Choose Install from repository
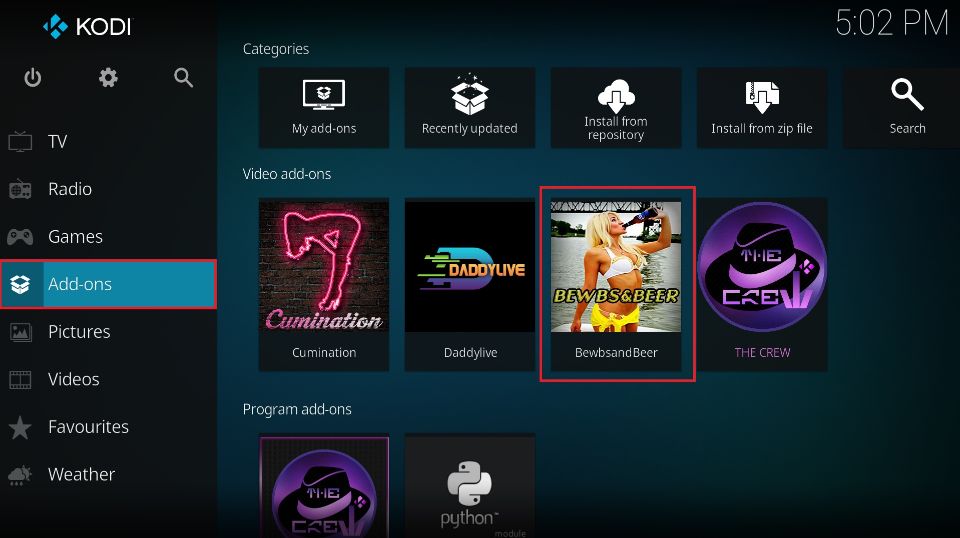960x538 pixels. 616,108
